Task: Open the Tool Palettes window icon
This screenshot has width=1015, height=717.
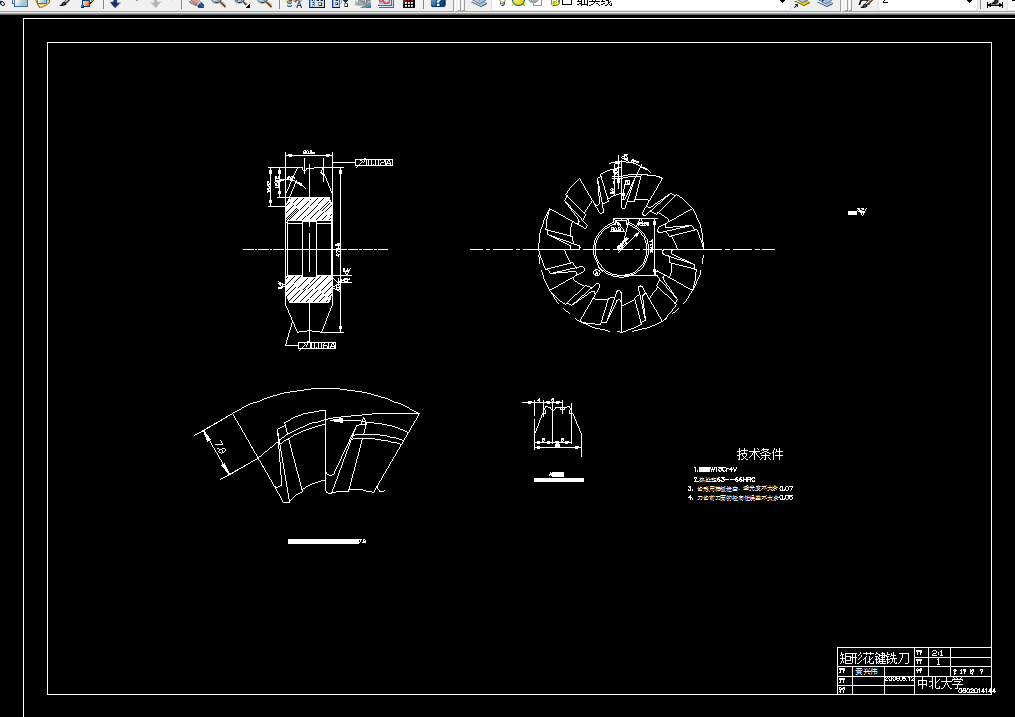Action: coord(340,3)
